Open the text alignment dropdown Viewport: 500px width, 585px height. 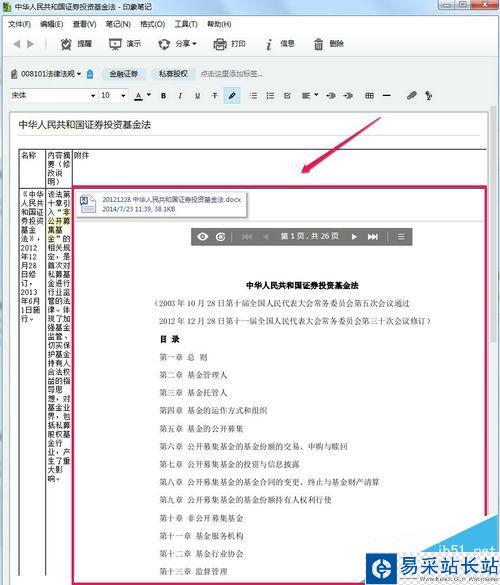[x=310, y=96]
